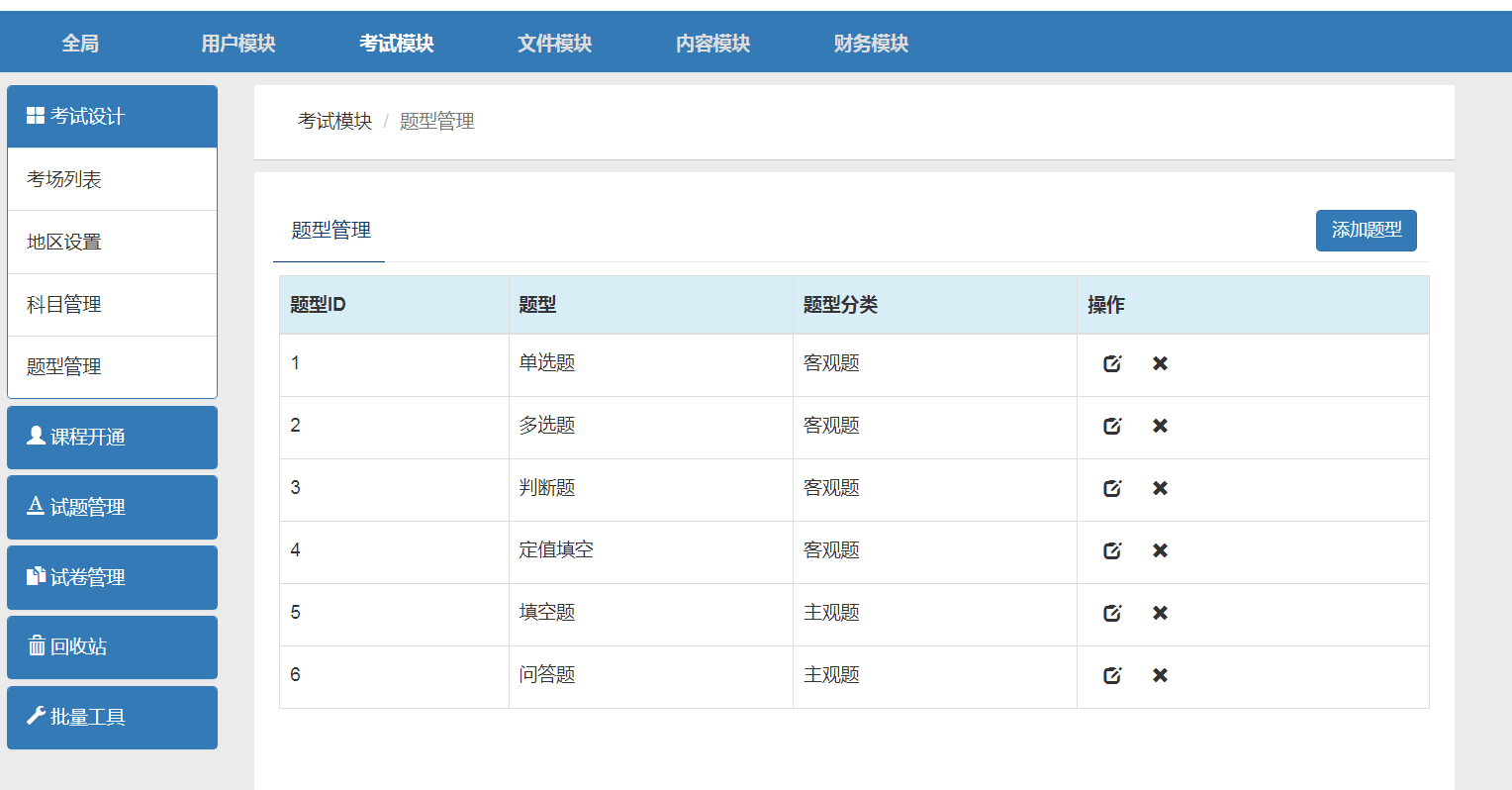
Task: Collapse the 考试设计 sidebar section
Action: click(112, 117)
